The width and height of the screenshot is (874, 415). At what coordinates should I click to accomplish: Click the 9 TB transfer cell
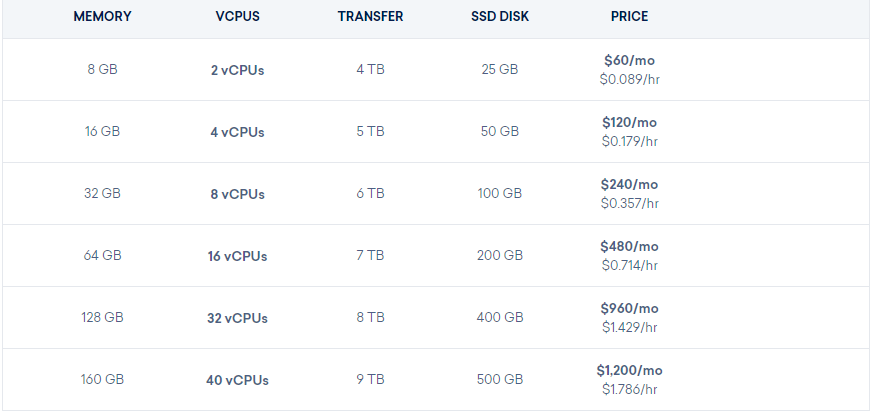(370, 379)
